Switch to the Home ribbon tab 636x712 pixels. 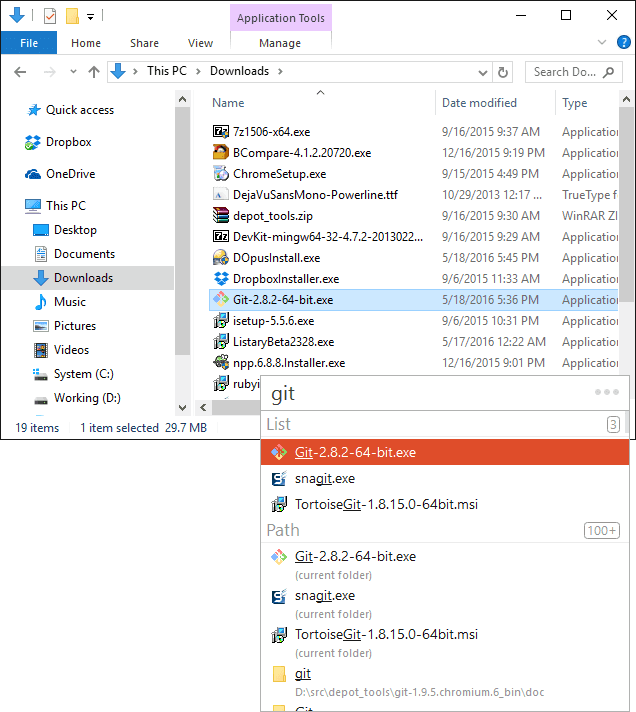(x=86, y=43)
